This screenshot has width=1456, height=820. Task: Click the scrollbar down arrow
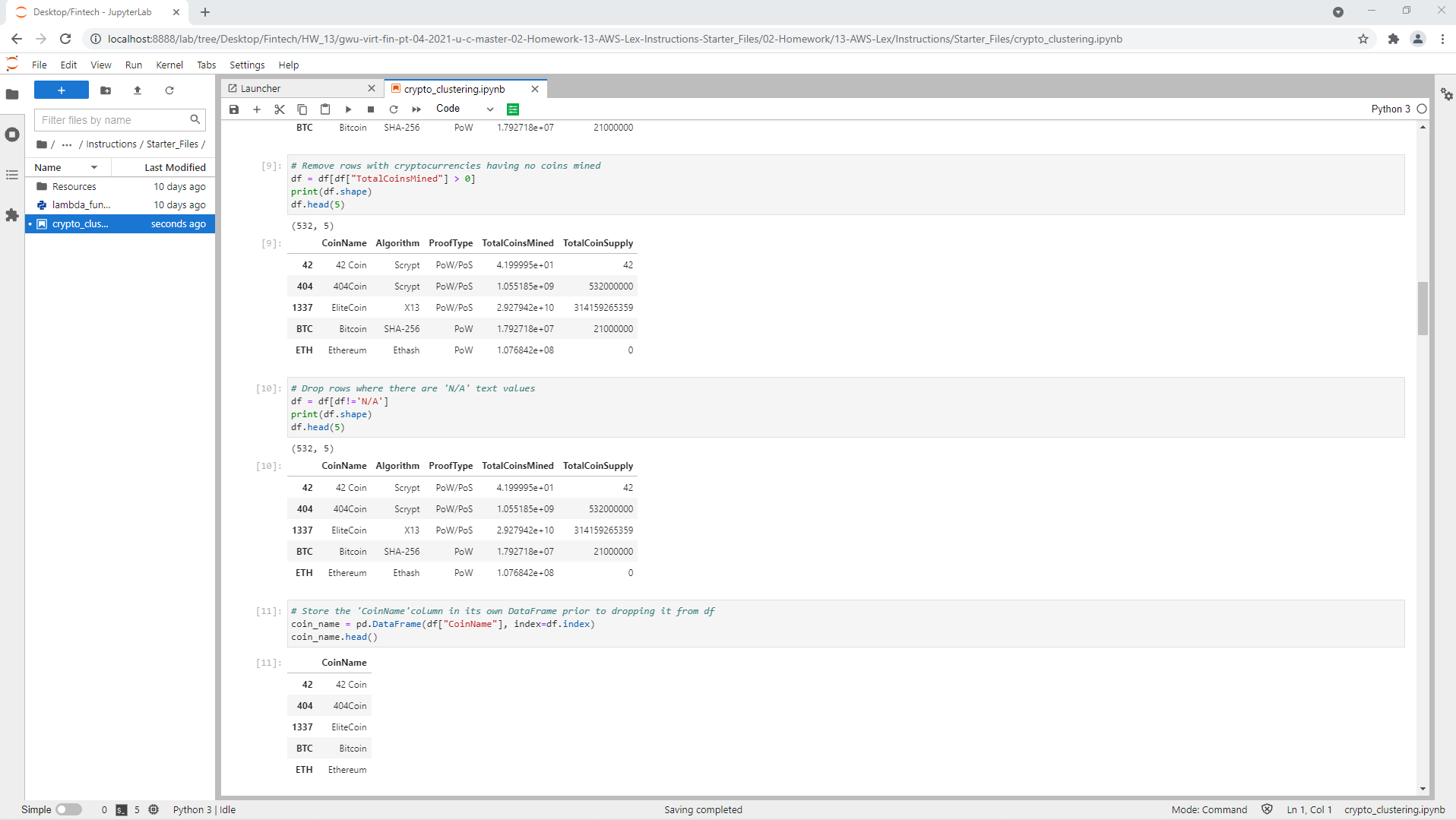click(x=1423, y=790)
